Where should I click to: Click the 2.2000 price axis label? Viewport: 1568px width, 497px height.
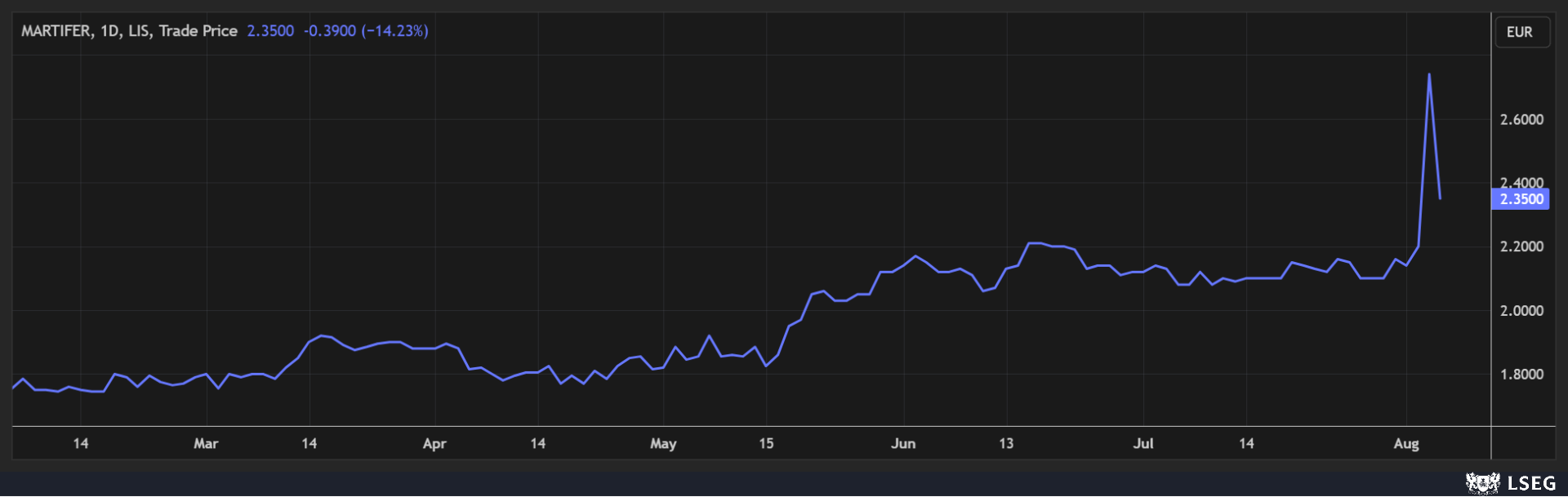click(x=1521, y=246)
